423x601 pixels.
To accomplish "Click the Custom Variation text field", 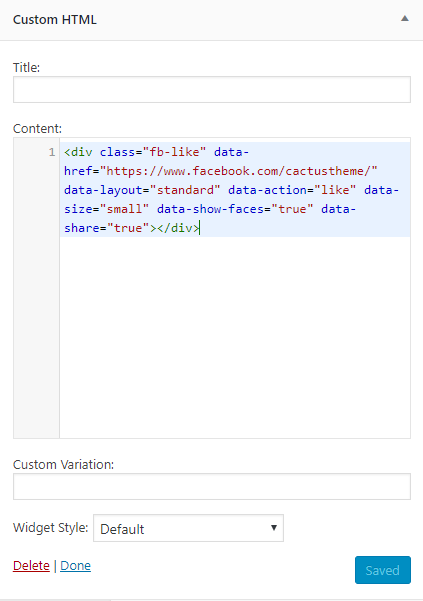I will [212, 487].
